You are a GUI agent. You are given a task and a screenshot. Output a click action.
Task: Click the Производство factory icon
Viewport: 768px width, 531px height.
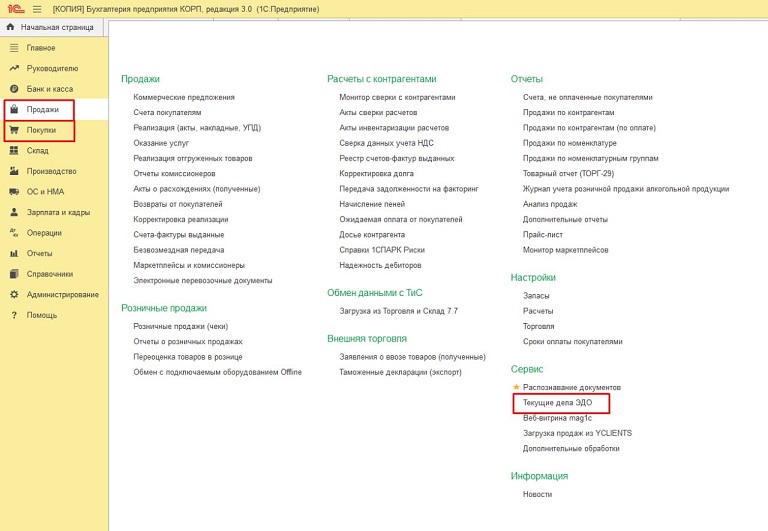click(14, 171)
